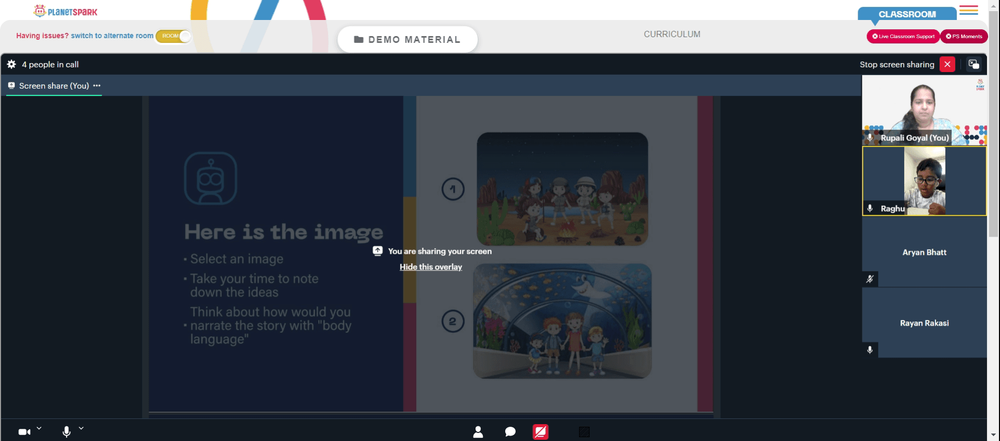The height and width of the screenshot is (441, 1000).
Task: Click the folder icon in DEMO MATERIAL
Action: click(x=358, y=40)
